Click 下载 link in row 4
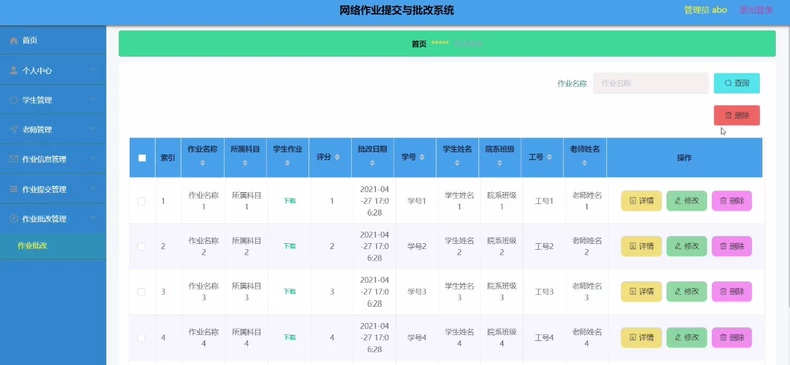This screenshot has height=365, width=790. coord(289,337)
